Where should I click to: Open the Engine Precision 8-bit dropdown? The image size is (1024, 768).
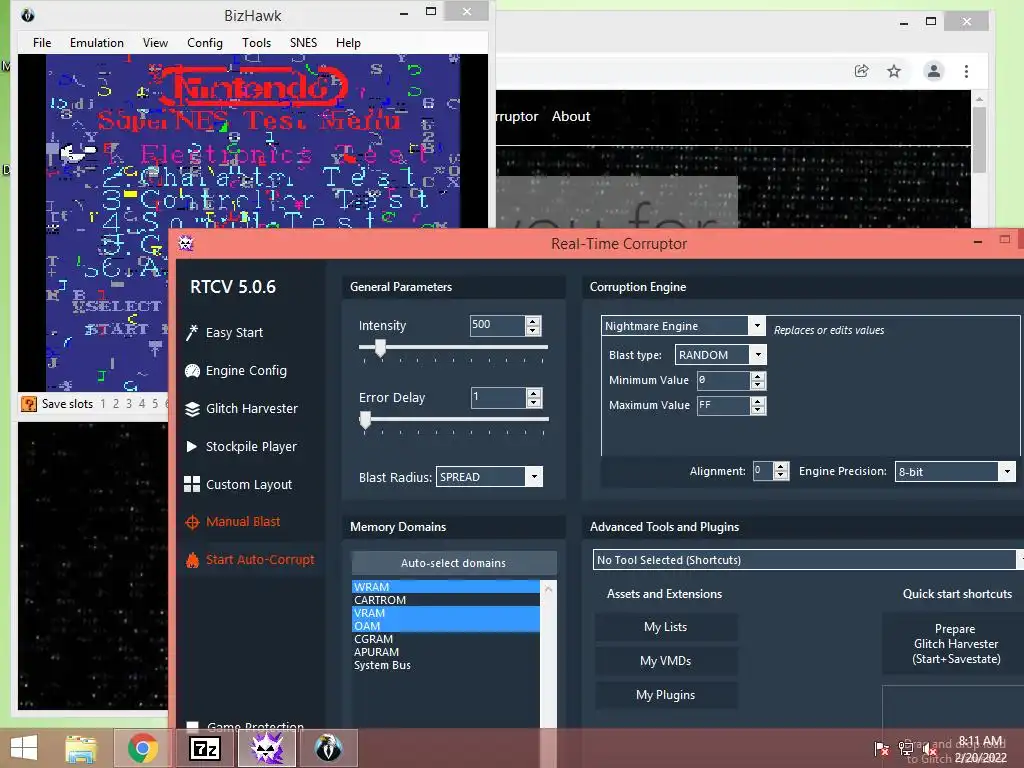point(1007,472)
